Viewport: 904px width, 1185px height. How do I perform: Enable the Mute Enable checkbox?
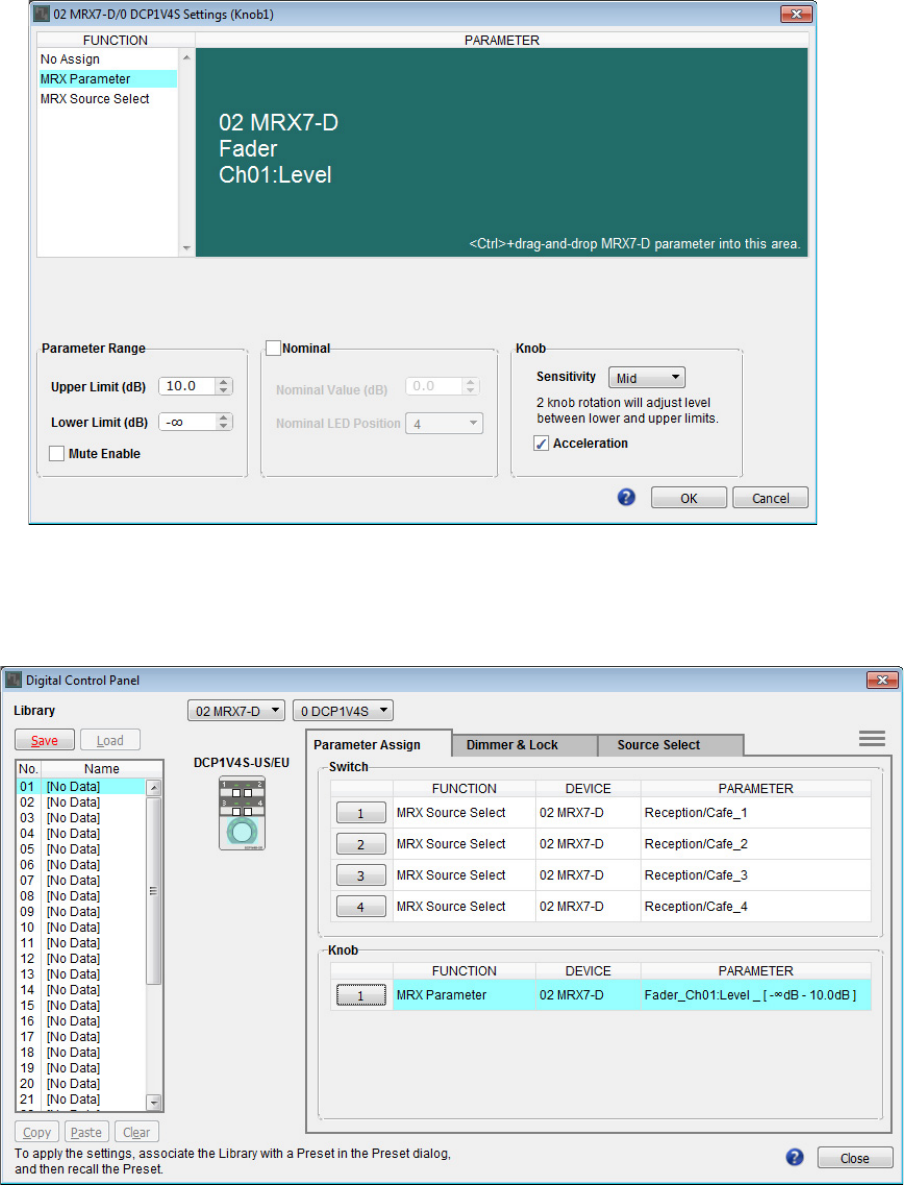(57, 454)
